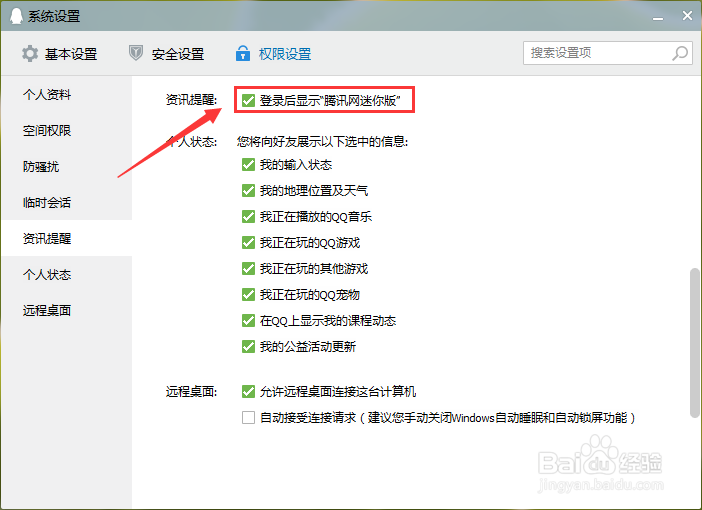Uncheck 我正在玩的其他游戏
This screenshot has width=702, height=510.
248,269
